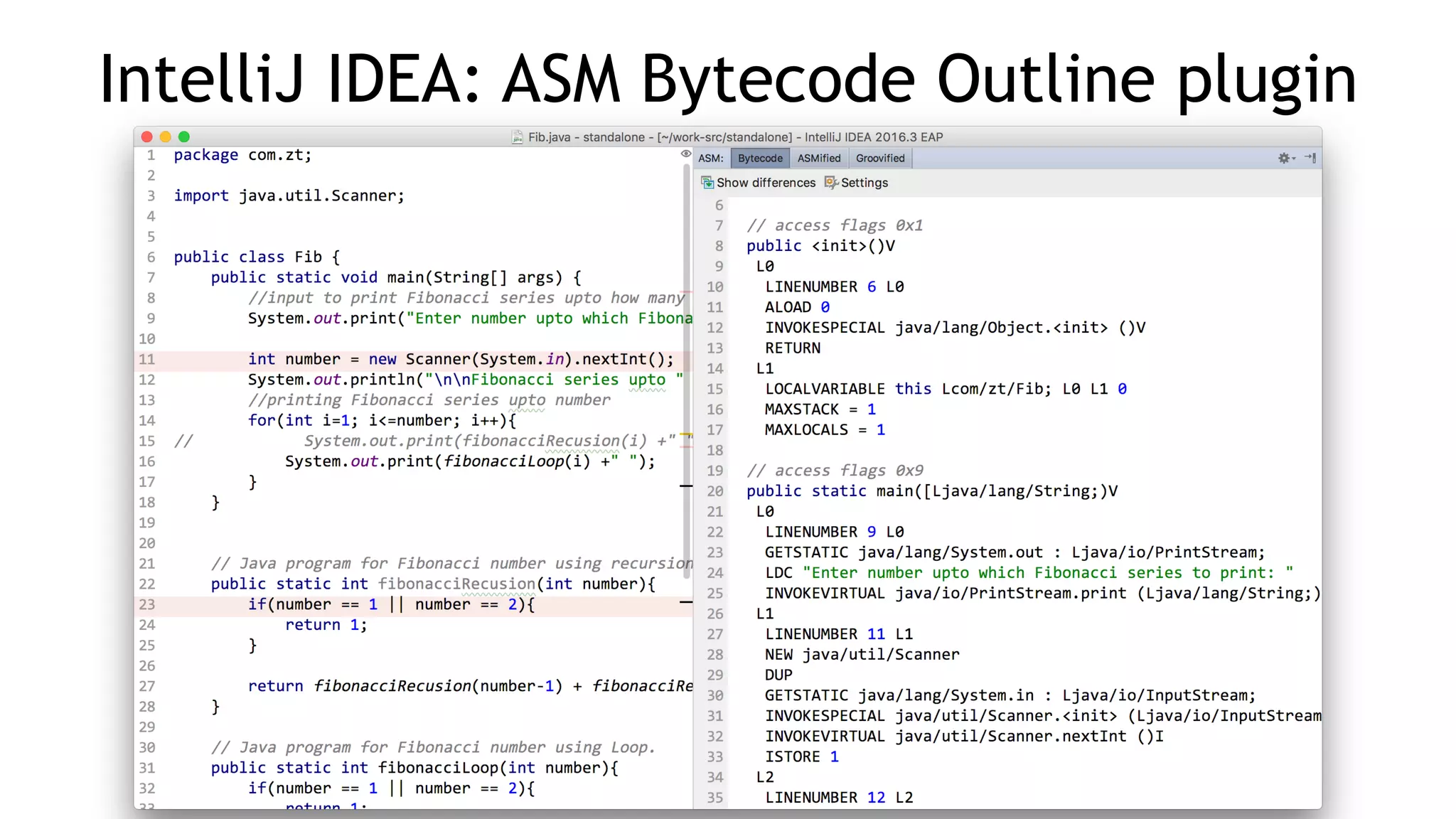This screenshot has width=1456, height=819.
Task: Click 'GETSTATIC java/lang/System.out' line
Action: pyautogui.click(x=1015, y=552)
